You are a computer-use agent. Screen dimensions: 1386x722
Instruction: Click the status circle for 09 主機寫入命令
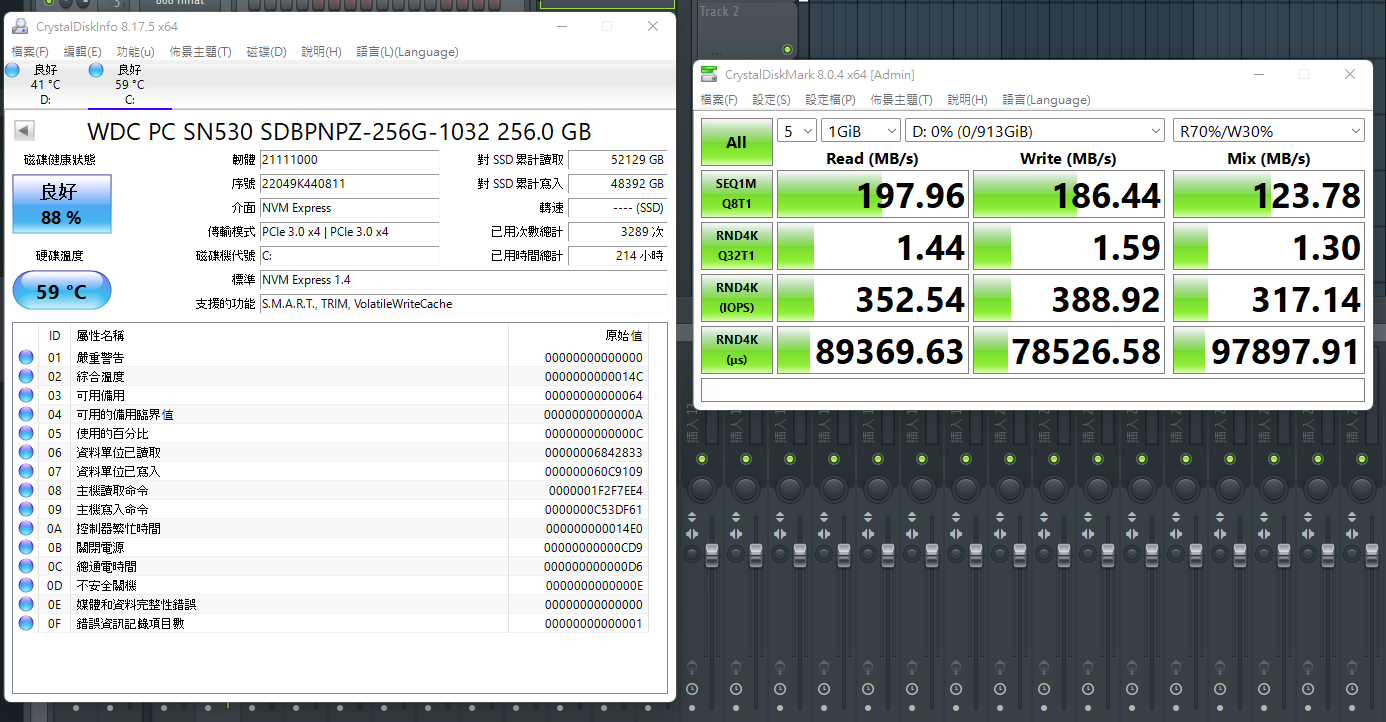coord(26,509)
